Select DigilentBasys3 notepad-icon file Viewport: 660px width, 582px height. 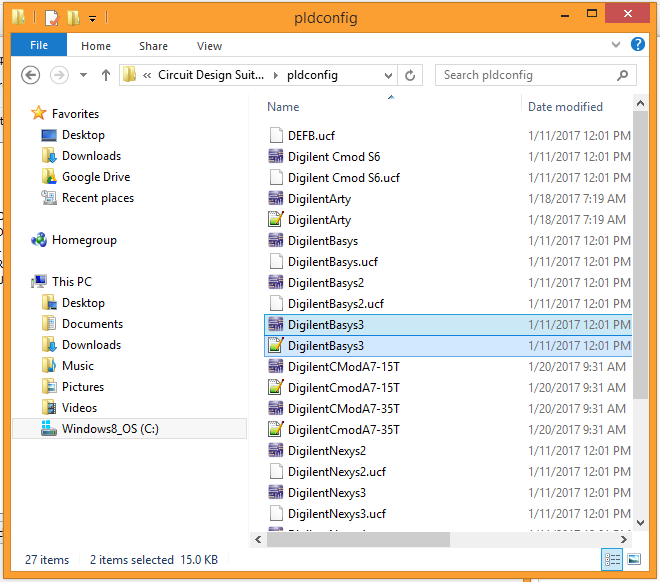point(276,345)
